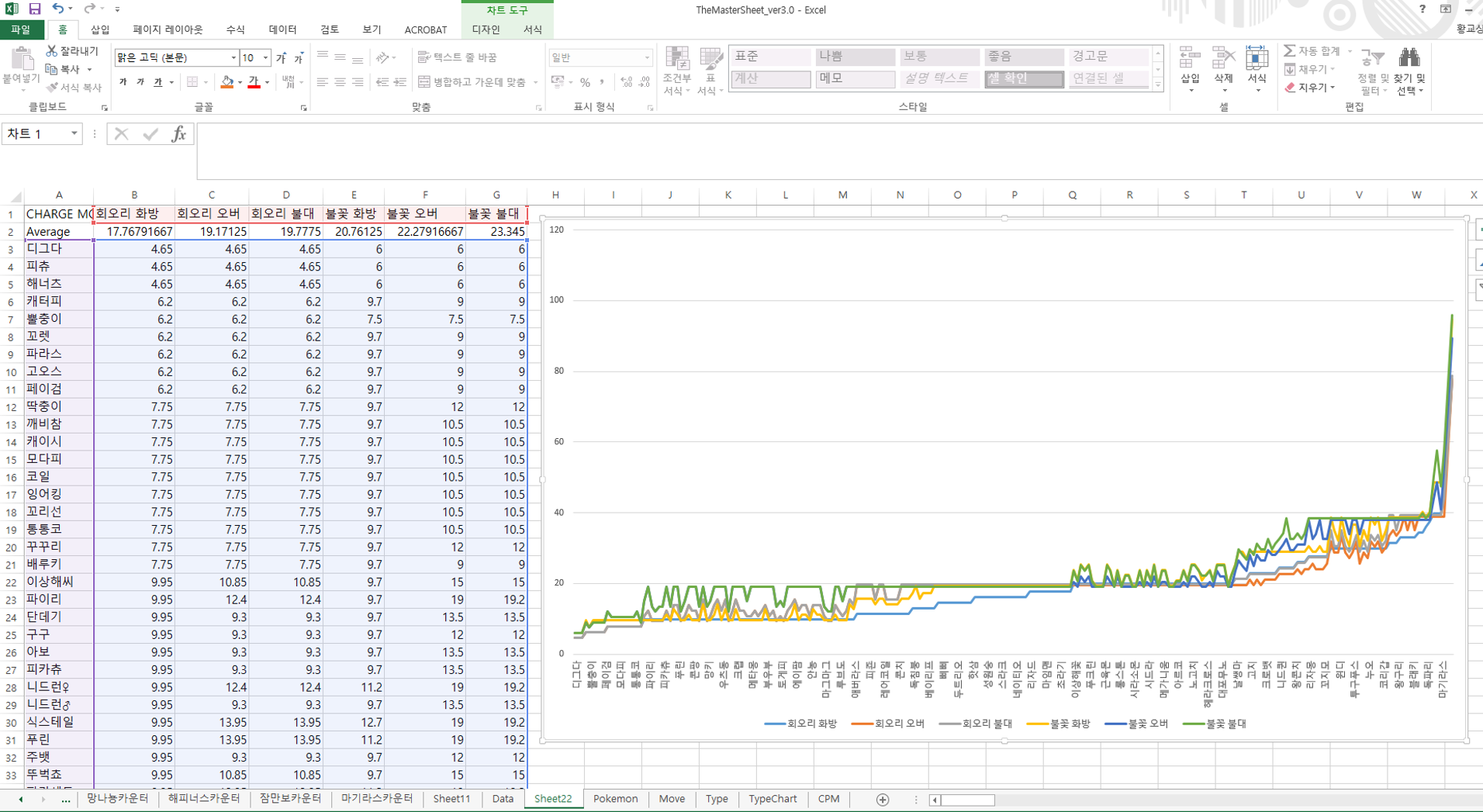
Task: Click the increase font size icon
Action: [x=282, y=57]
